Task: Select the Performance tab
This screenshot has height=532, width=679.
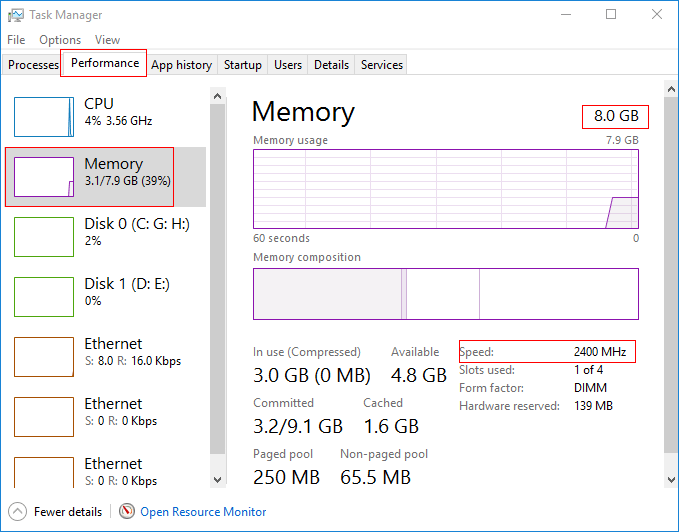Action: click(x=104, y=63)
